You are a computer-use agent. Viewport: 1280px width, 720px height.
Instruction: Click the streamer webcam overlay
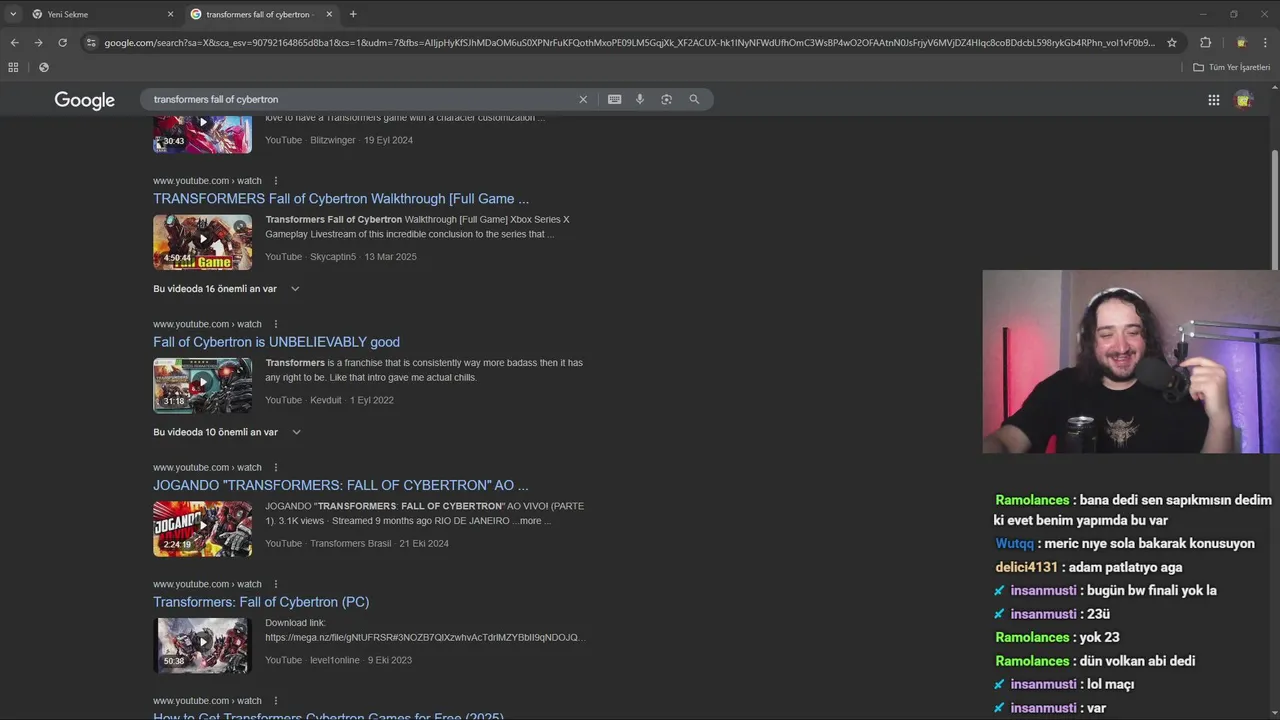tap(1131, 362)
